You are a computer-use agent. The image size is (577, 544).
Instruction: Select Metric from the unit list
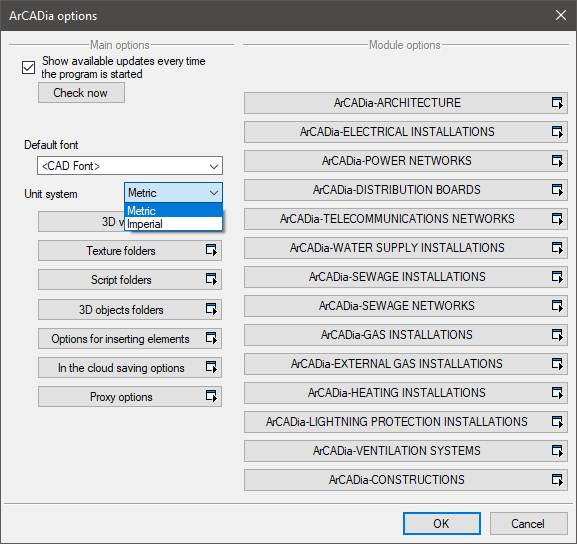point(173,211)
